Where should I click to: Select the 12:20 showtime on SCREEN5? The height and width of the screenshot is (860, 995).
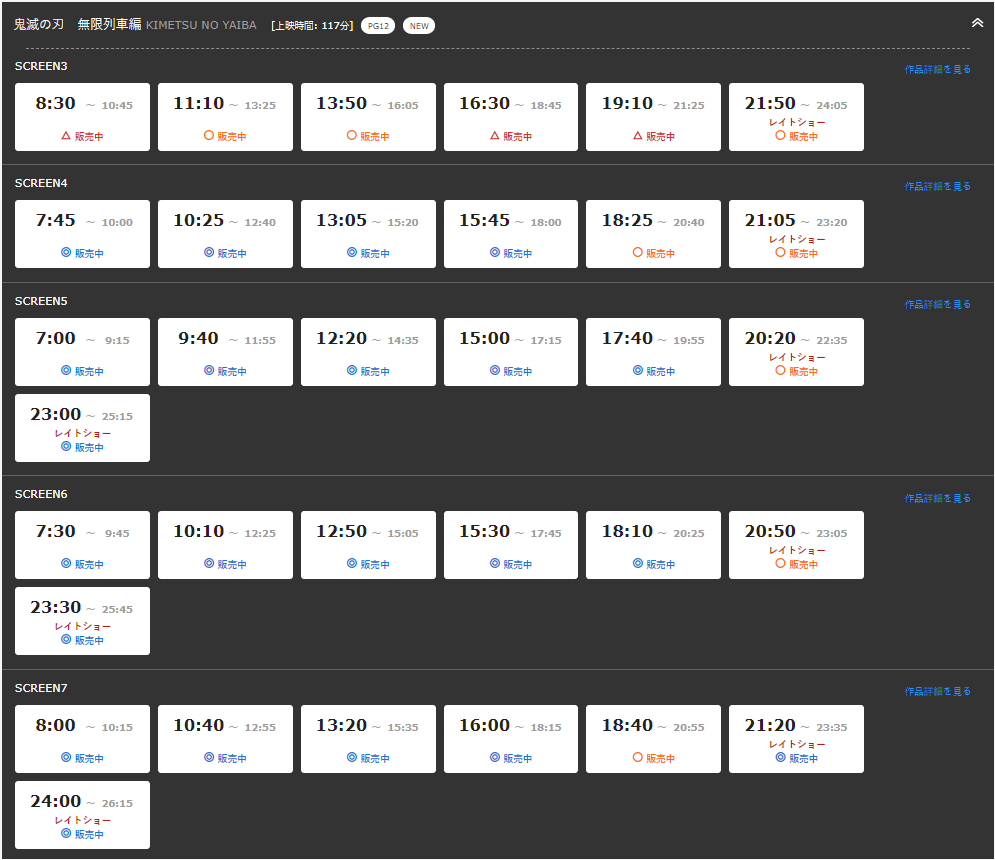point(368,352)
